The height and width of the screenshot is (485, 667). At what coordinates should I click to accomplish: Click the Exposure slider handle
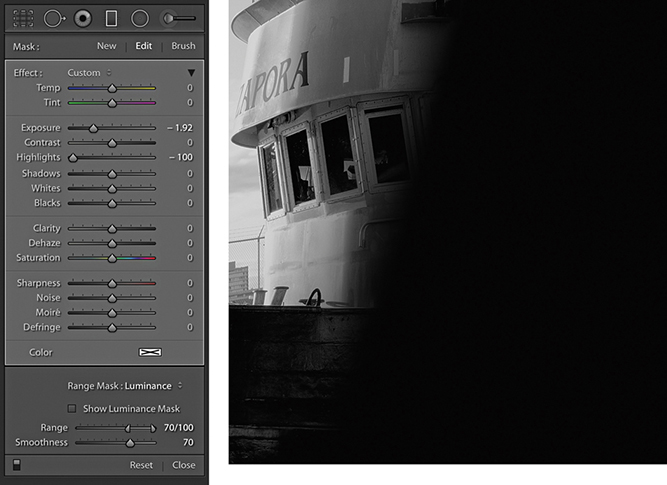click(x=93, y=128)
